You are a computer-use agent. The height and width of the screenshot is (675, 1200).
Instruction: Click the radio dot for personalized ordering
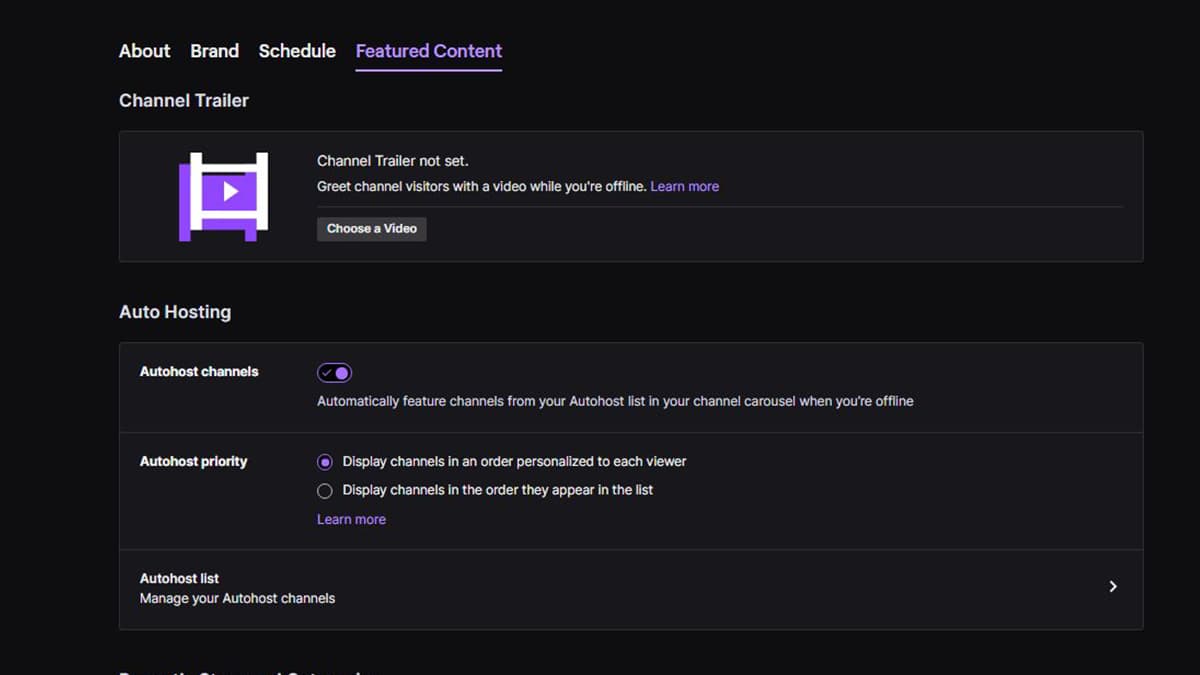324,462
